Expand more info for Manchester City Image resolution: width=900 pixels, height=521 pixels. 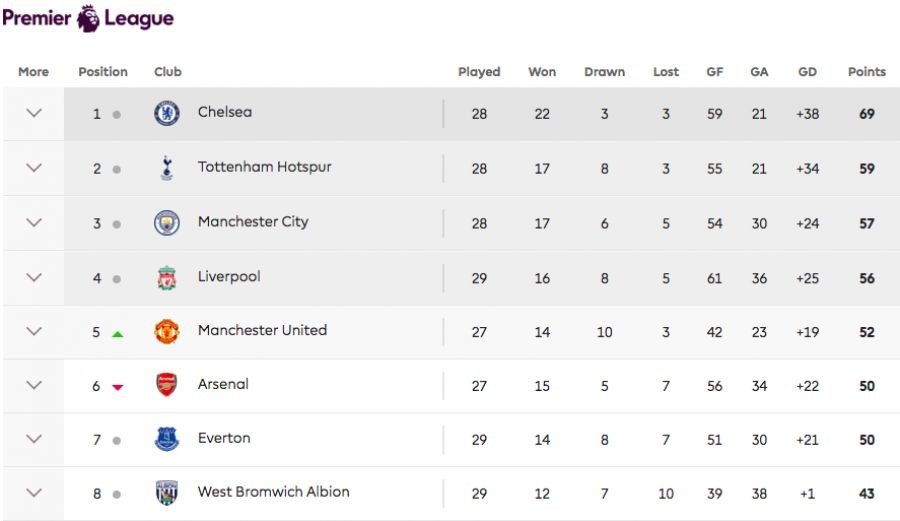[34, 223]
